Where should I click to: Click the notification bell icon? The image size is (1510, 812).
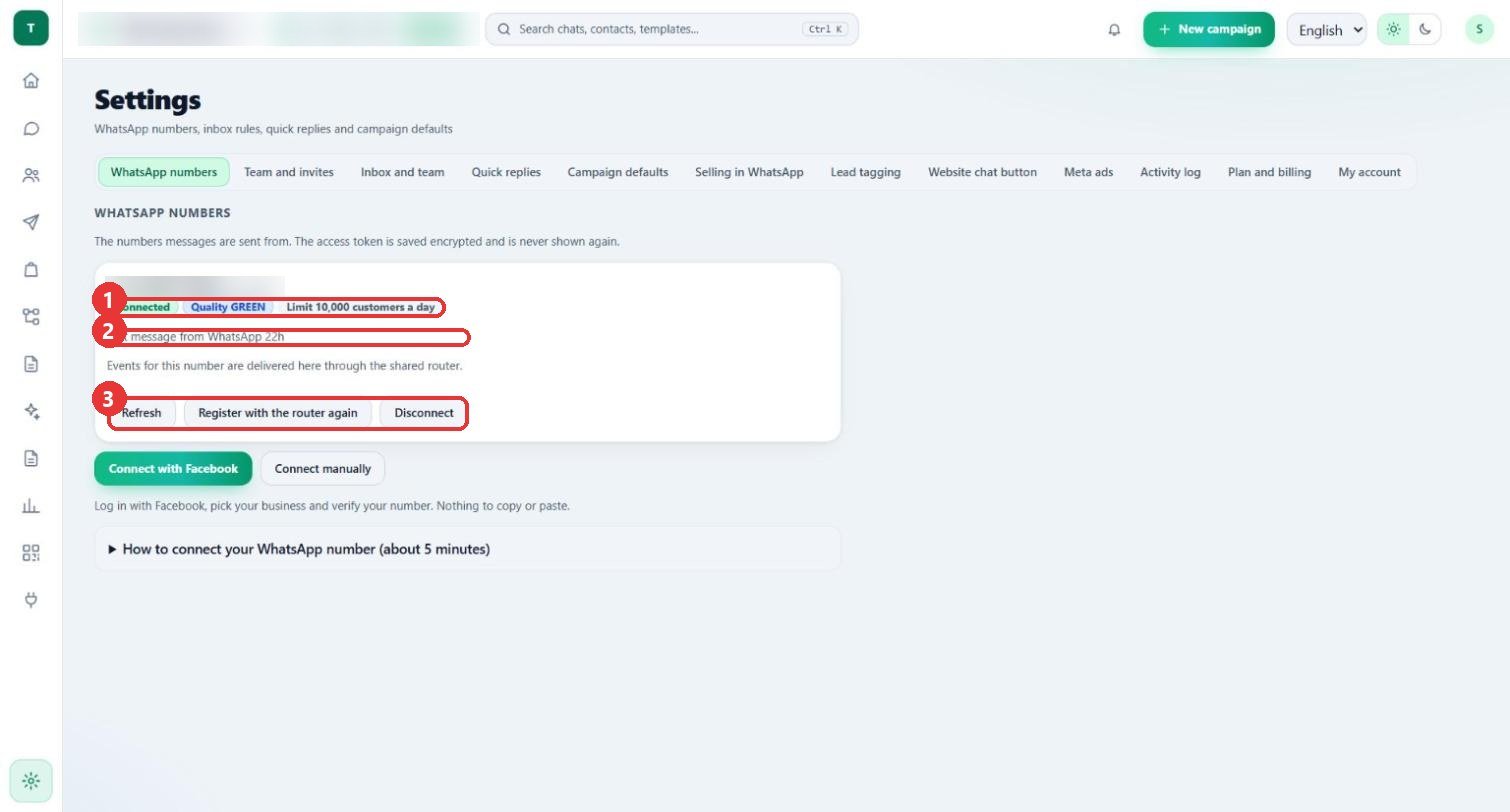click(1114, 29)
